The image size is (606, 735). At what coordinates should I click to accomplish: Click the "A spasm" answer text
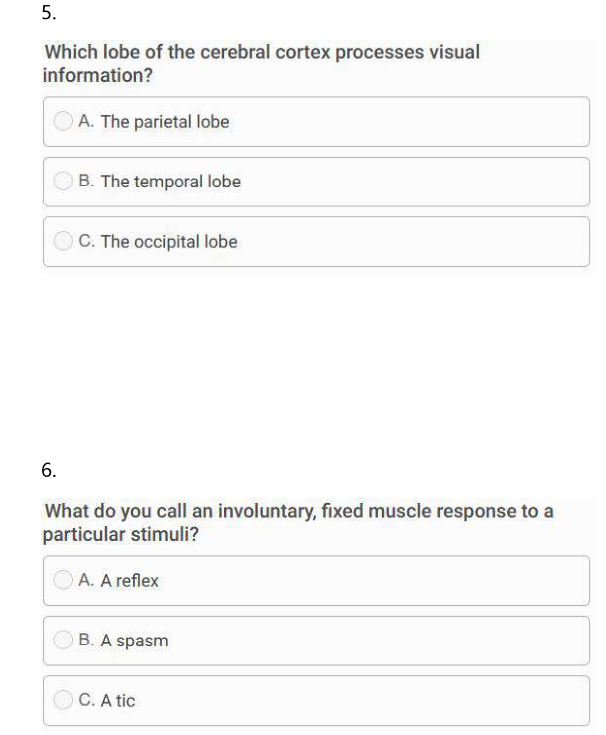pos(134,641)
